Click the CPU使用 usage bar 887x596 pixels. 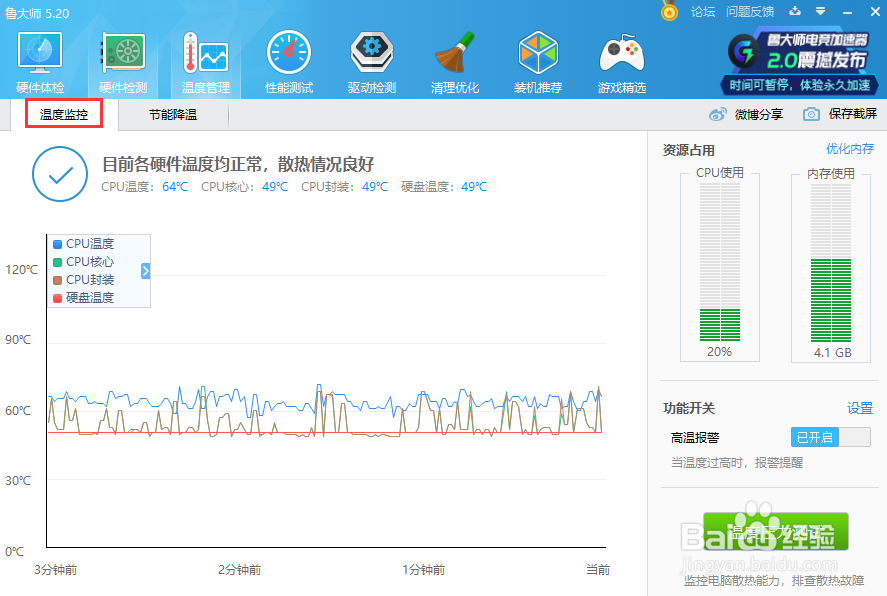click(720, 262)
